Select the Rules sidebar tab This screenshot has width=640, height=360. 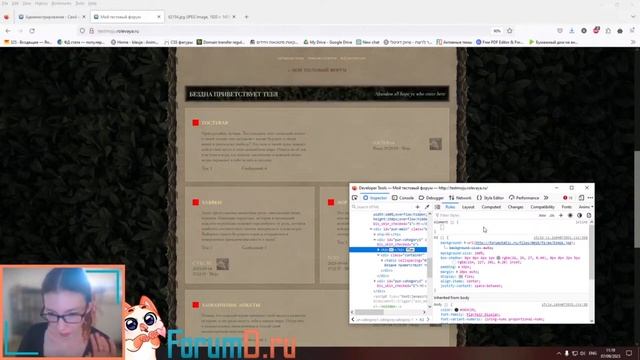pyautogui.click(x=450, y=207)
